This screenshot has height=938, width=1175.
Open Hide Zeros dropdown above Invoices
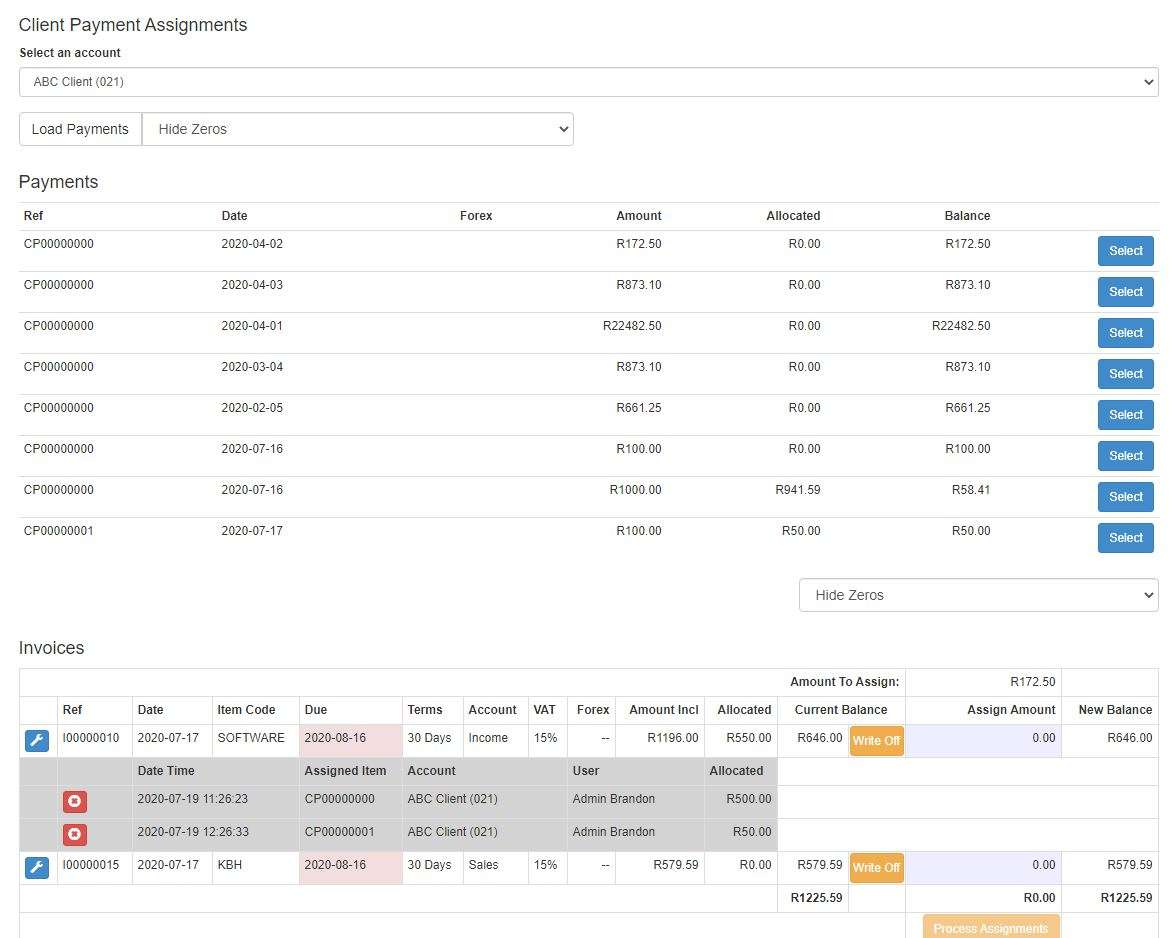978,595
